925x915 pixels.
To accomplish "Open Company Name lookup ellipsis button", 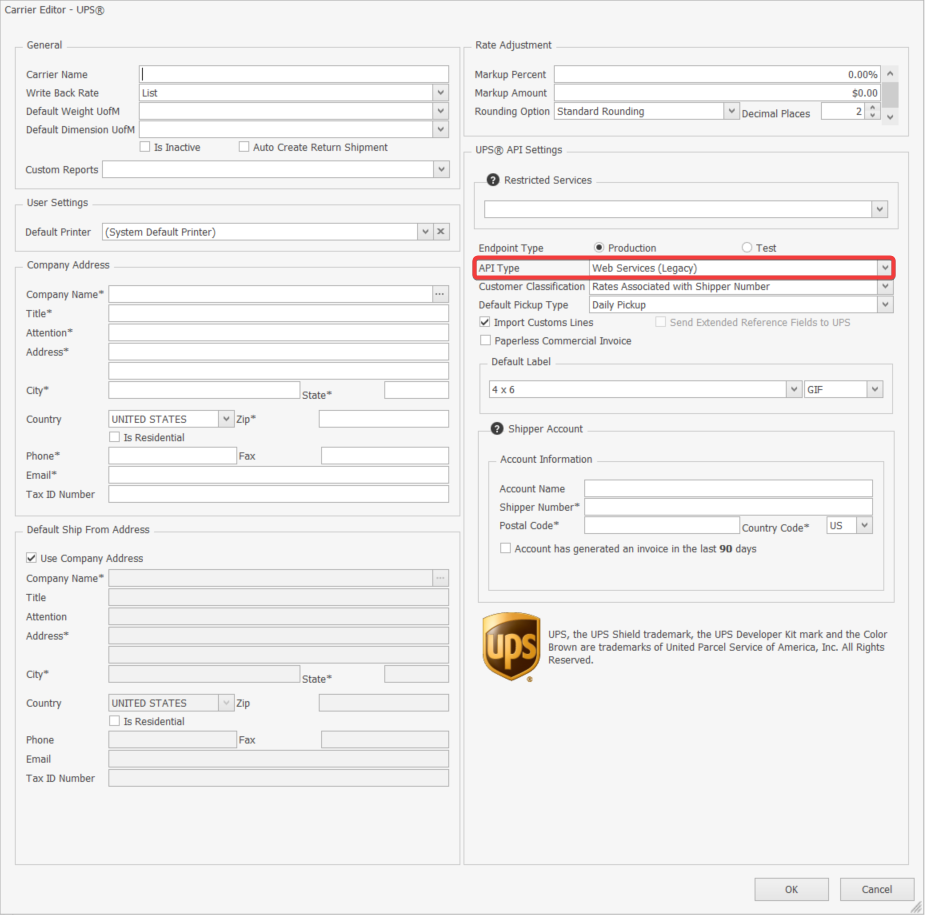I will pos(440,294).
